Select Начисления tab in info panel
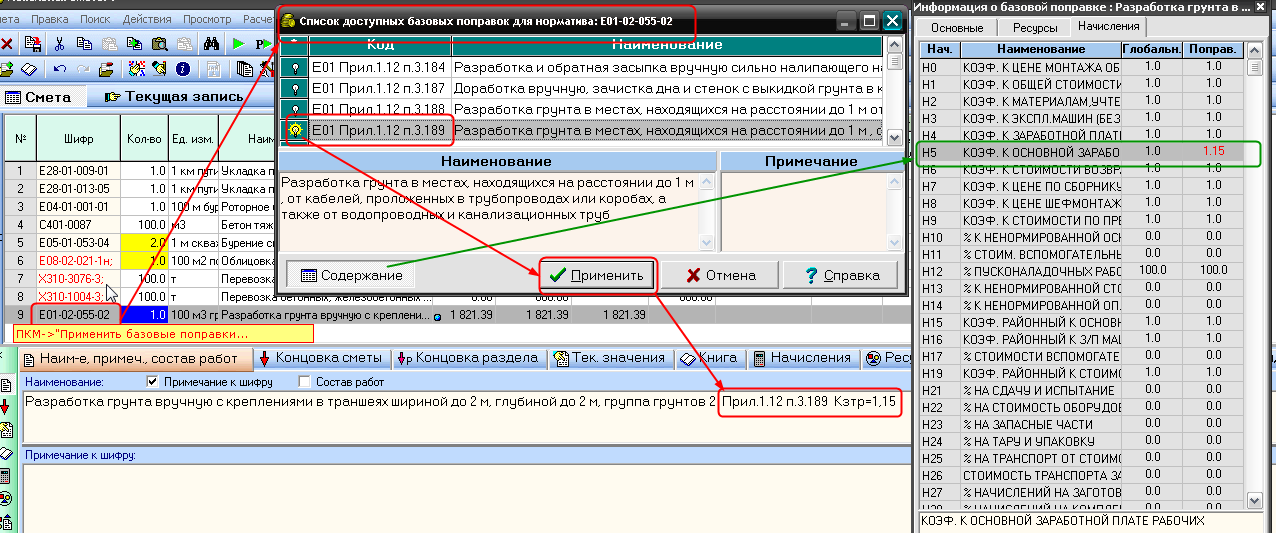1276x533 pixels. tap(1109, 27)
